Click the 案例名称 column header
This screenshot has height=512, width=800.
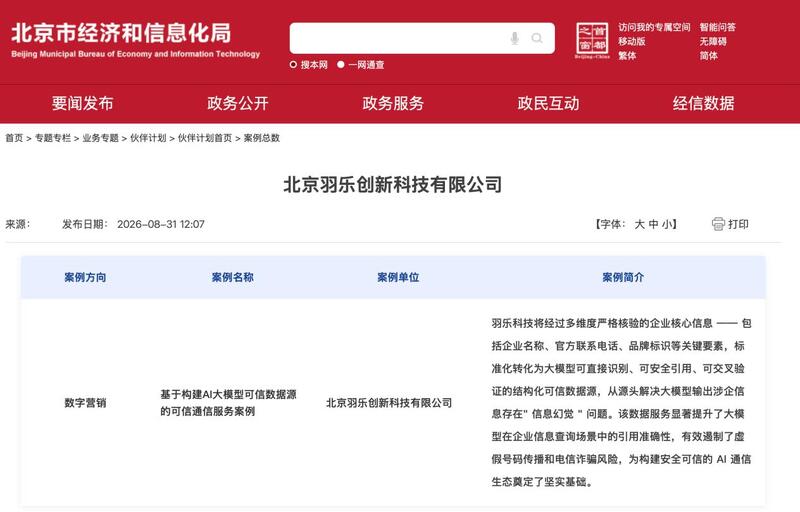[233, 277]
